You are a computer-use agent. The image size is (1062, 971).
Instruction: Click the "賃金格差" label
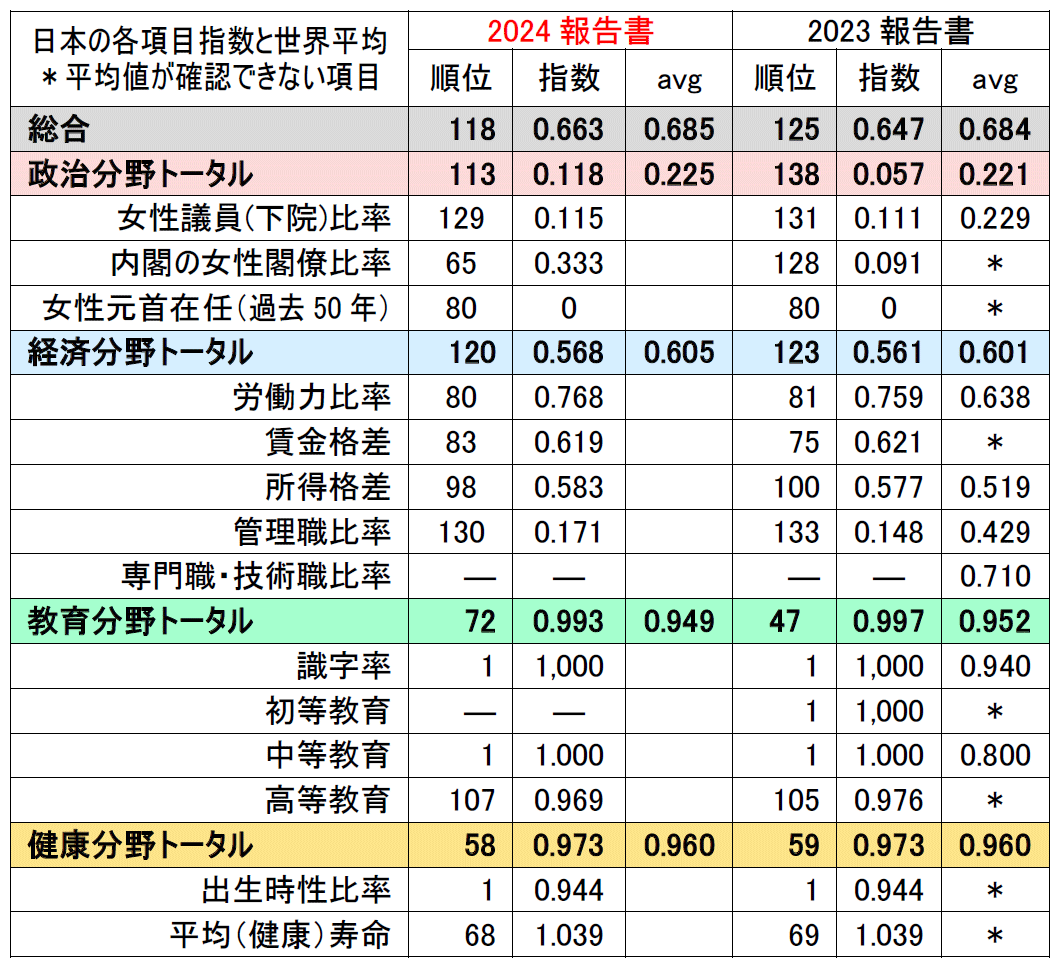328,442
